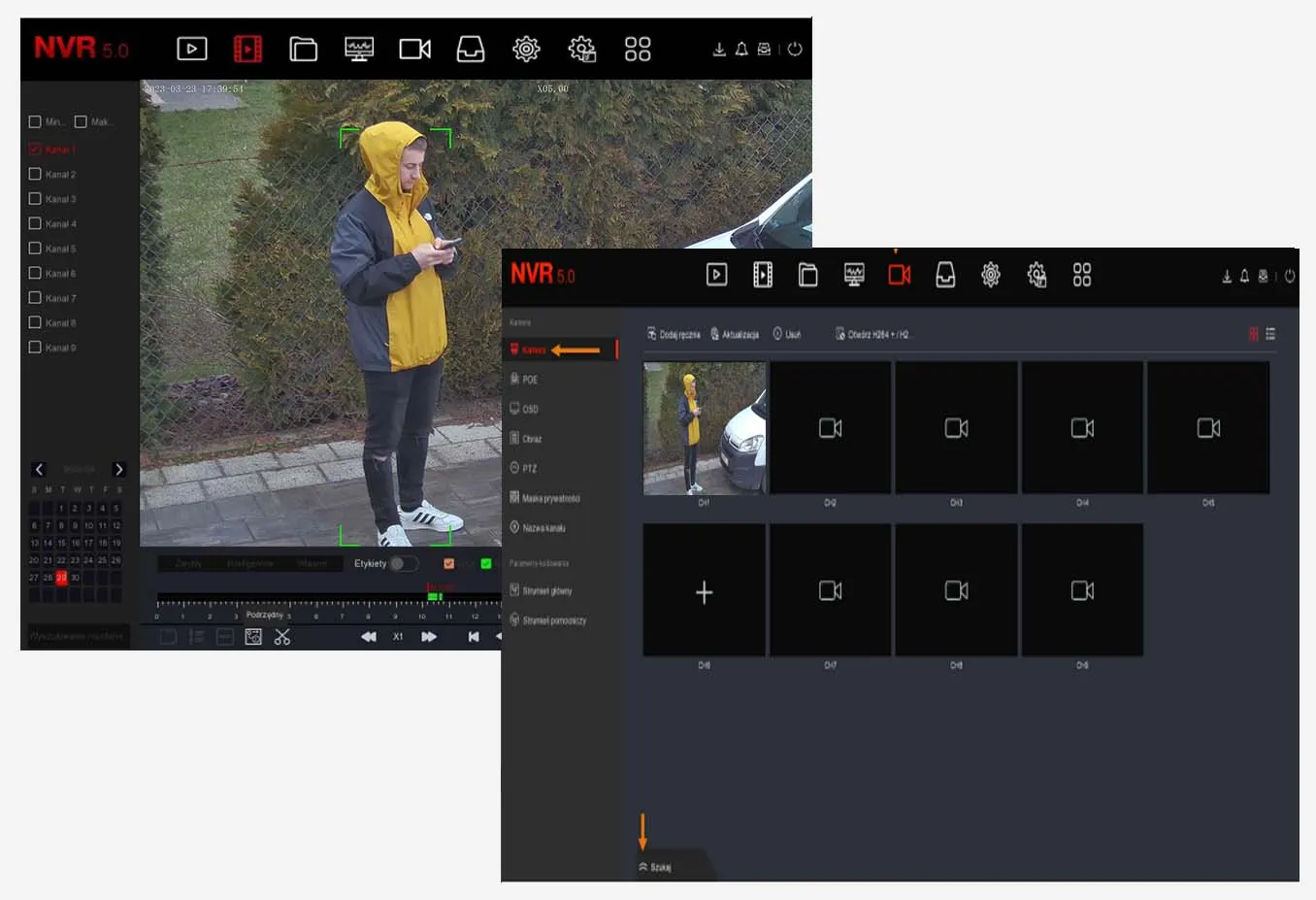This screenshot has height=900, width=1316.
Task: Click the power icon in right NVR window
Action: pyautogui.click(x=1290, y=277)
